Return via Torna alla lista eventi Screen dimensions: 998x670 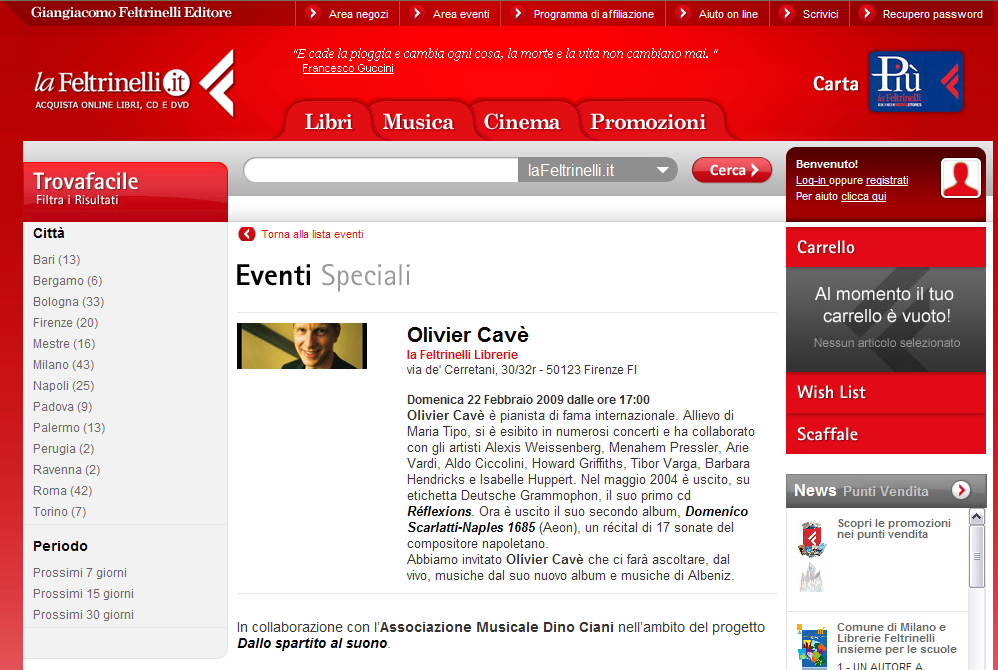pos(313,234)
